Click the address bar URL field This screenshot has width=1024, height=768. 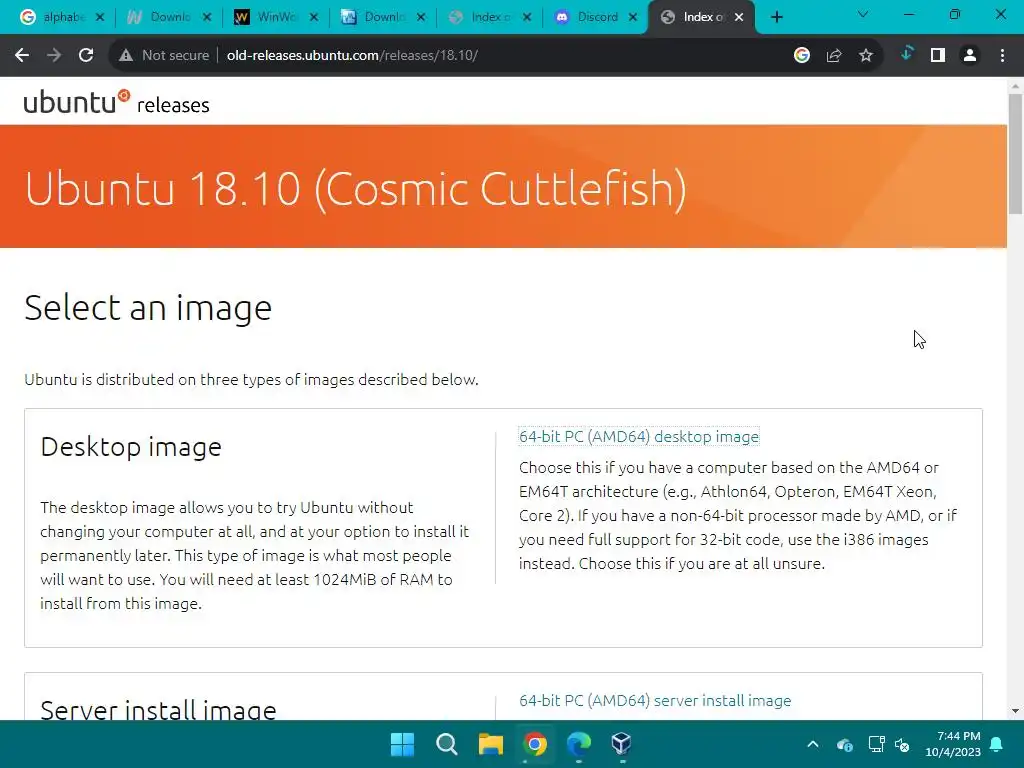click(x=496, y=56)
